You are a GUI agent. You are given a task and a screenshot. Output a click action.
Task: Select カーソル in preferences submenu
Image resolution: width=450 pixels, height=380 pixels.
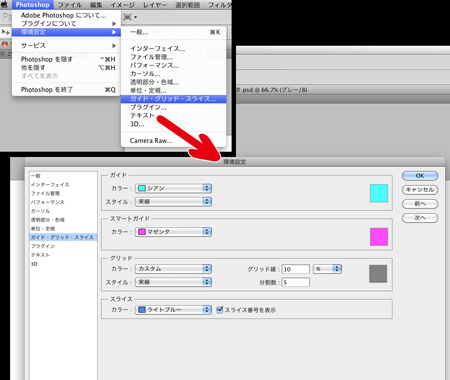point(173,74)
